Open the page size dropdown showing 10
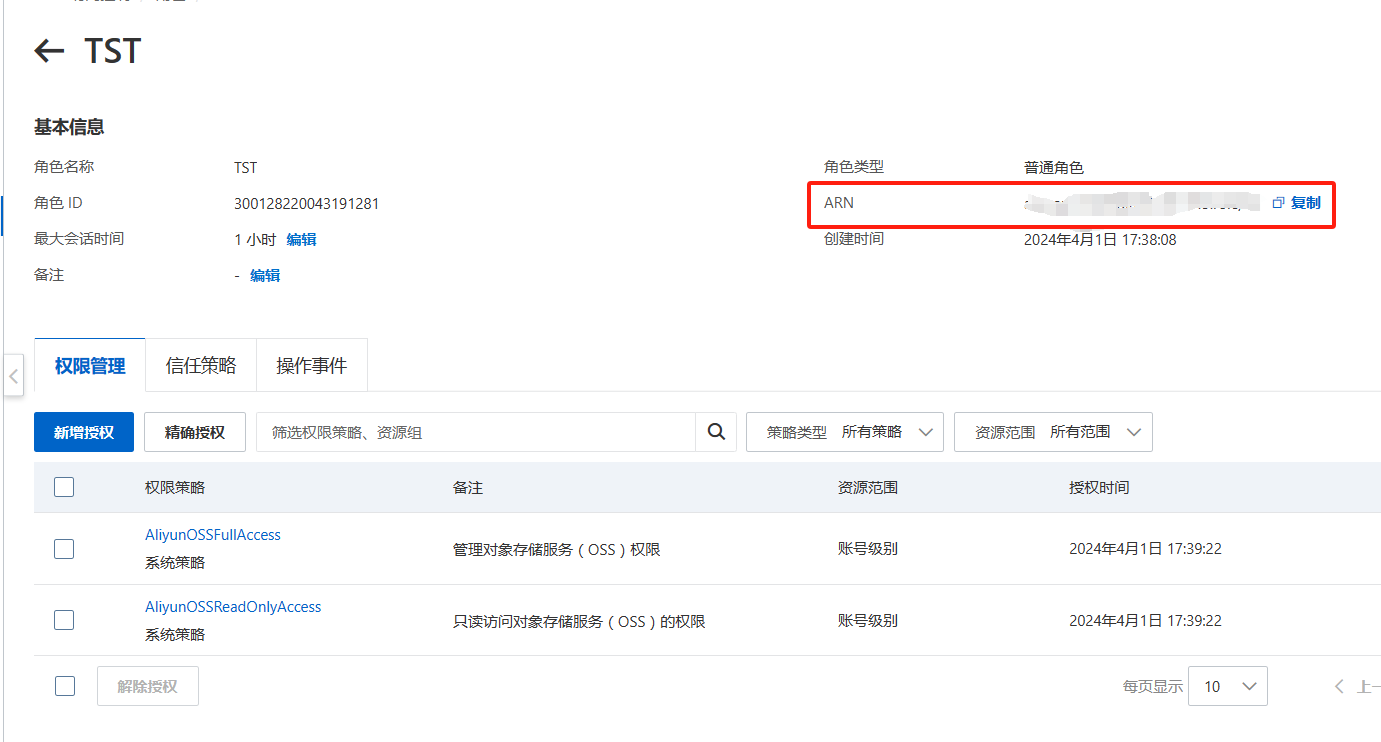Image resolution: width=1381 pixels, height=742 pixels. (x=1228, y=686)
